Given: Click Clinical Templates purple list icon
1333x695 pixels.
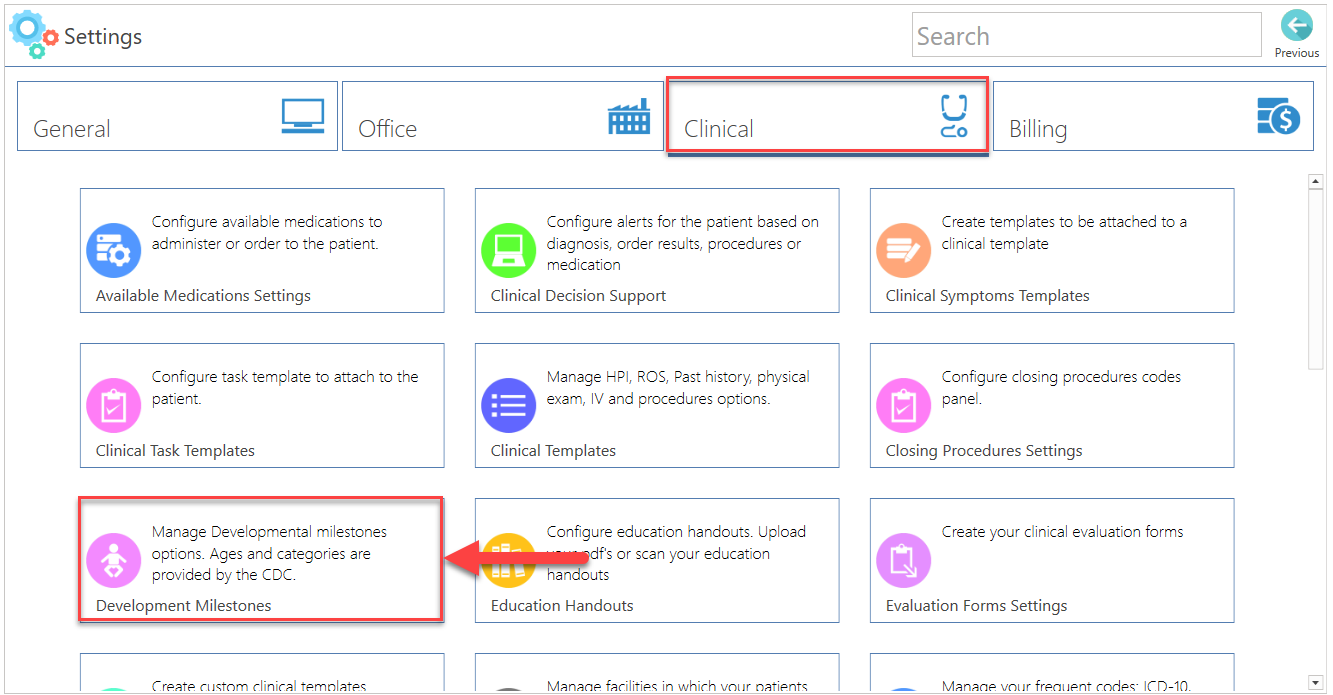Looking at the screenshot, I should click(508, 405).
